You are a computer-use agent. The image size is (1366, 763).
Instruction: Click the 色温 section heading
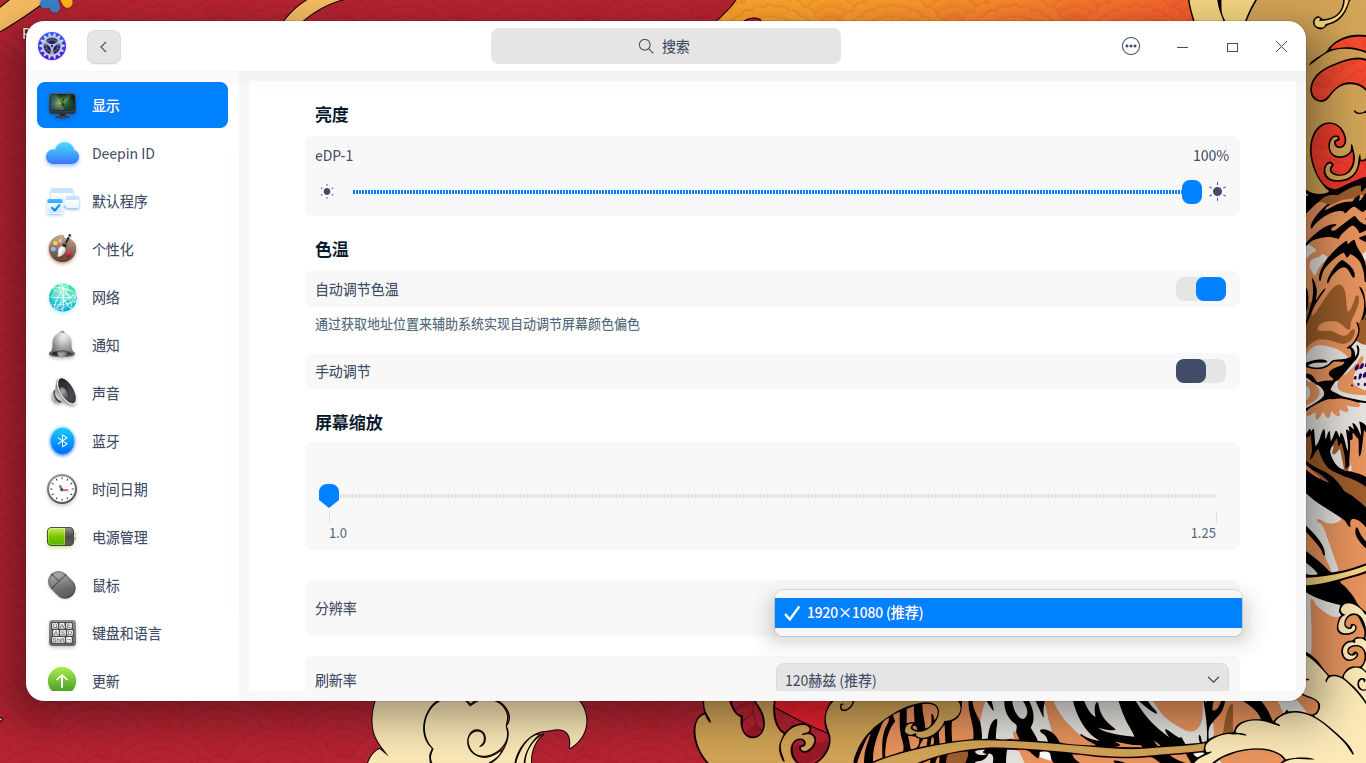[x=332, y=249]
